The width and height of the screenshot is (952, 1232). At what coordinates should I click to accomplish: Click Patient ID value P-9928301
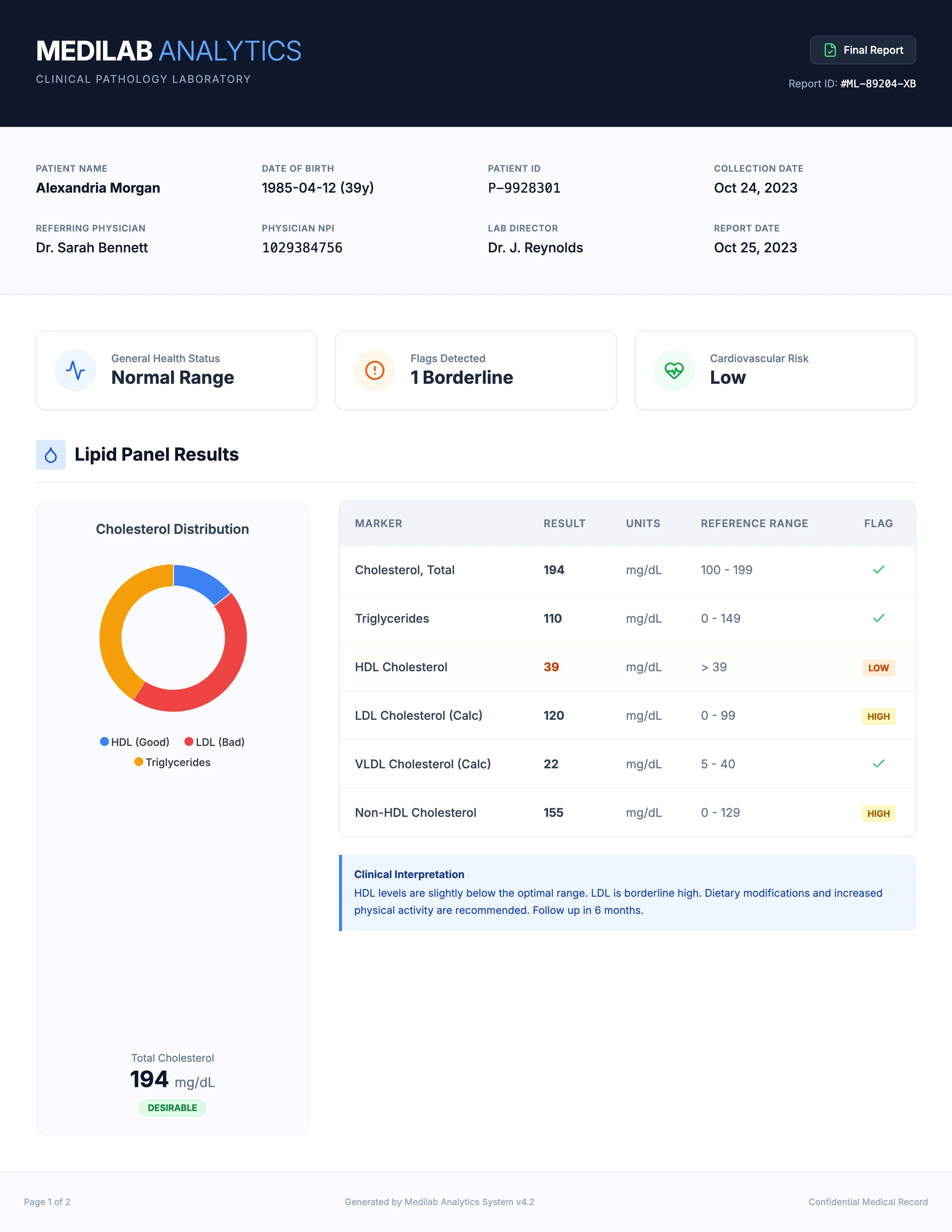tap(524, 188)
